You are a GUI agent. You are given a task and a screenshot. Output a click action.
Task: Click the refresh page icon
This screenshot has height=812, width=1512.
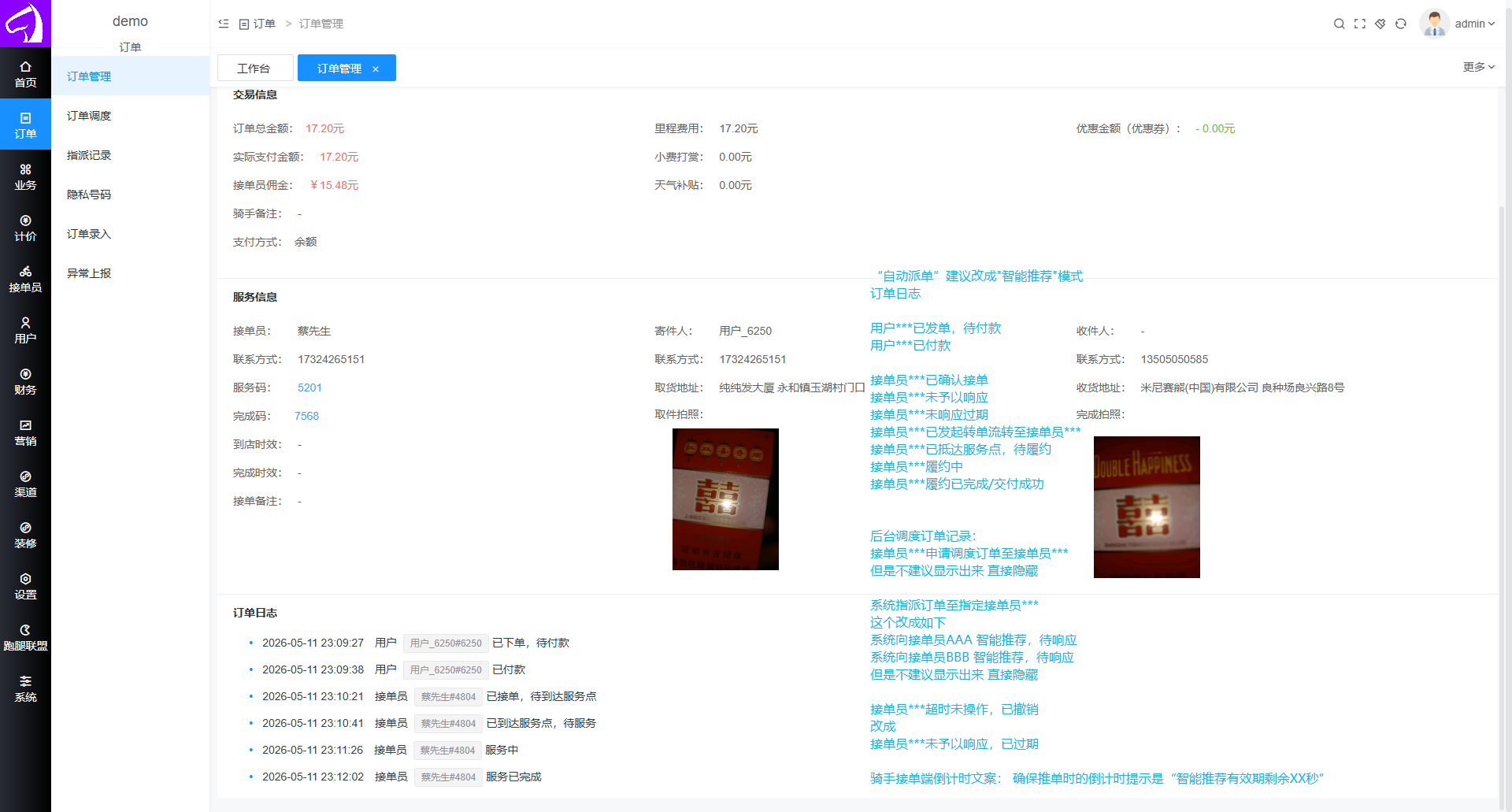(1400, 24)
